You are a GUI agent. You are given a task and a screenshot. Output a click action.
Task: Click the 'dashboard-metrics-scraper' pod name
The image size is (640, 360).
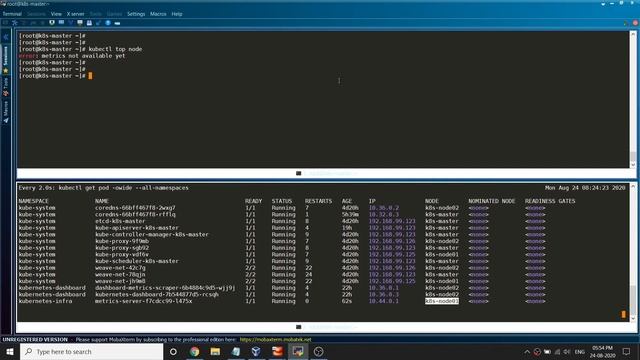coord(165,288)
